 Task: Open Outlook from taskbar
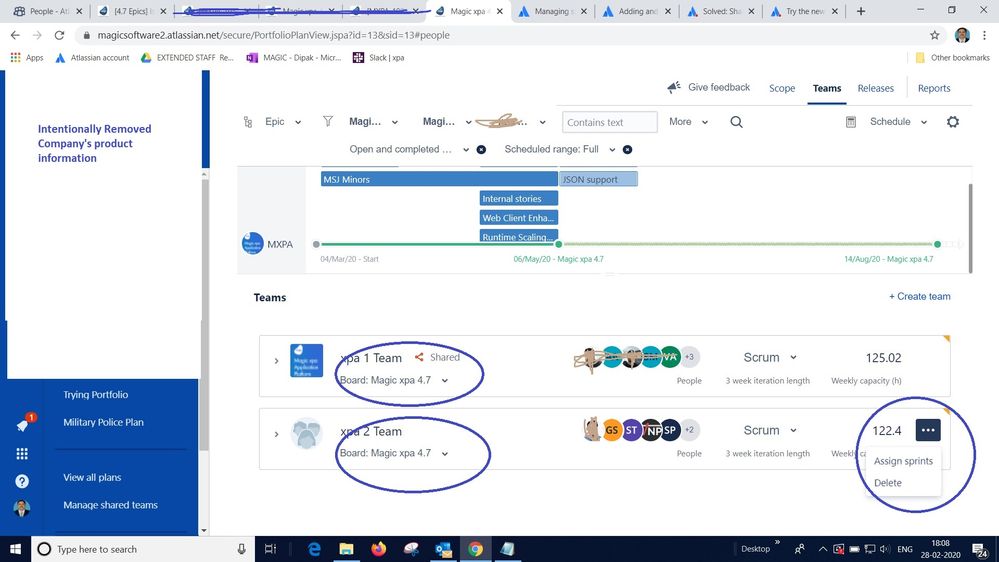[x=443, y=549]
